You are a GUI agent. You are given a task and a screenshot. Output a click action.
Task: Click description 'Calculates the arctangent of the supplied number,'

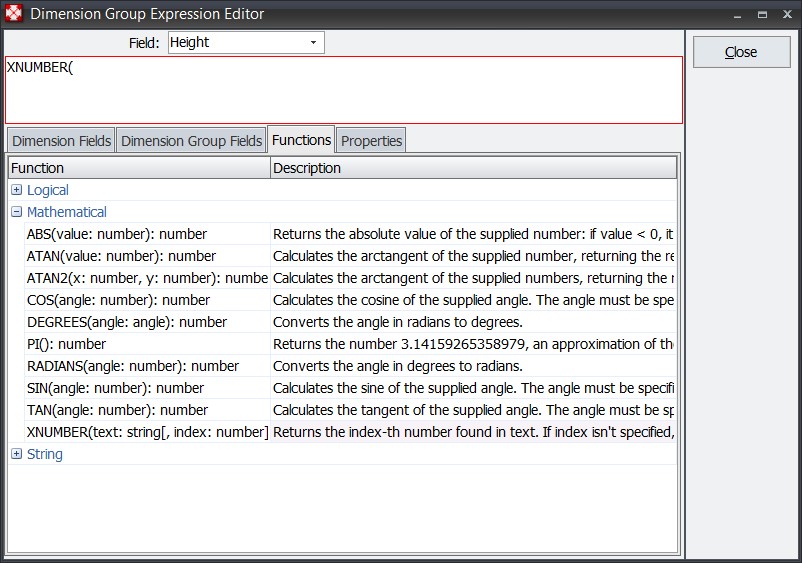point(473,256)
